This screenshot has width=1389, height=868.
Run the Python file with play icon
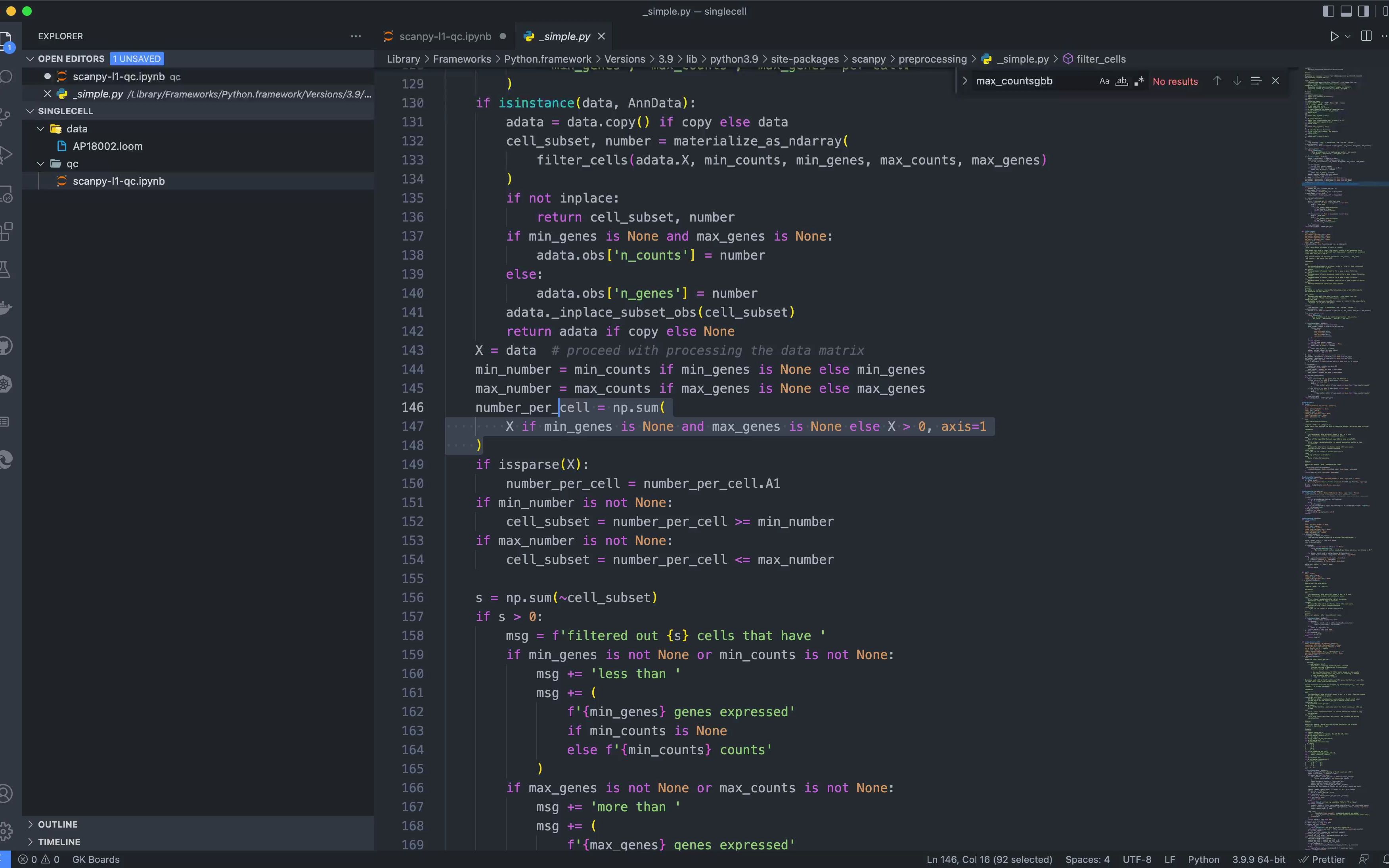[1334, 36]
